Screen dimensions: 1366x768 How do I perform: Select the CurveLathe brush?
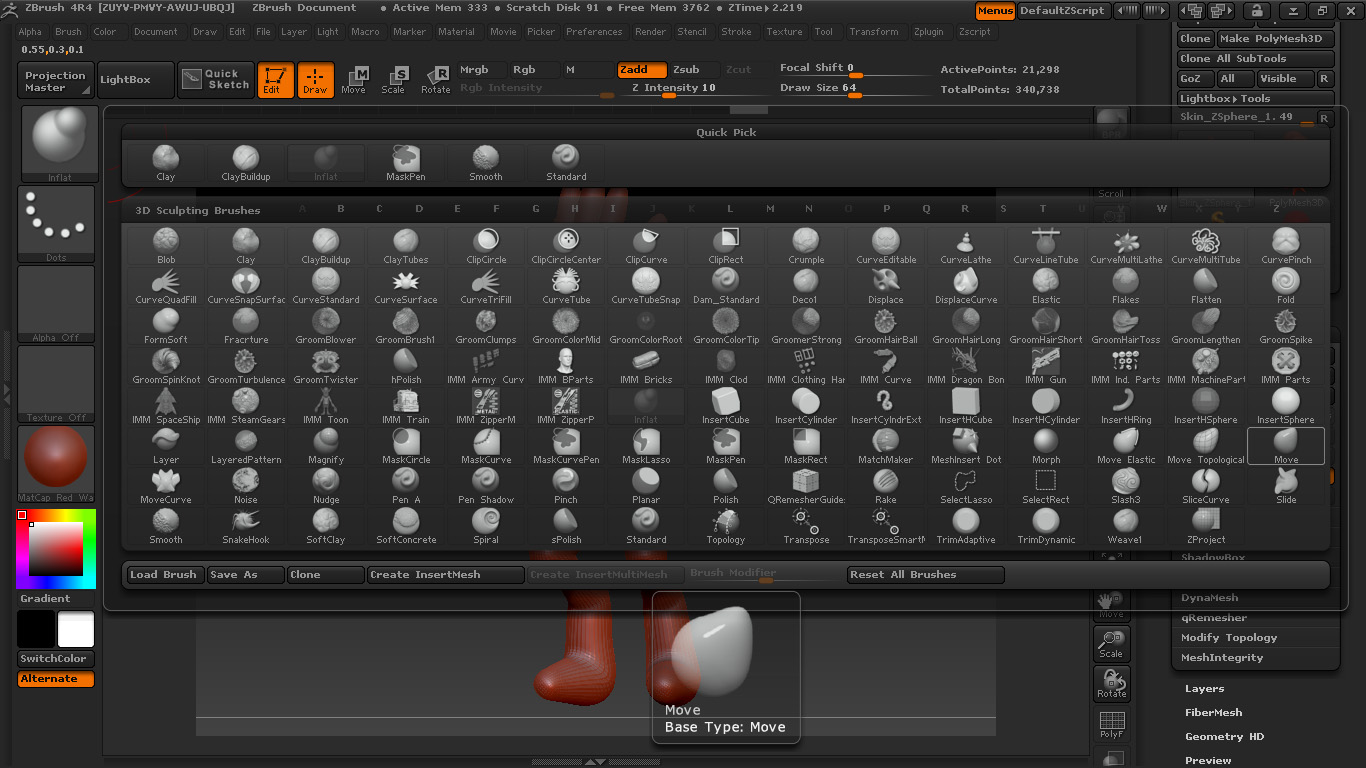[x=966, y=246]
